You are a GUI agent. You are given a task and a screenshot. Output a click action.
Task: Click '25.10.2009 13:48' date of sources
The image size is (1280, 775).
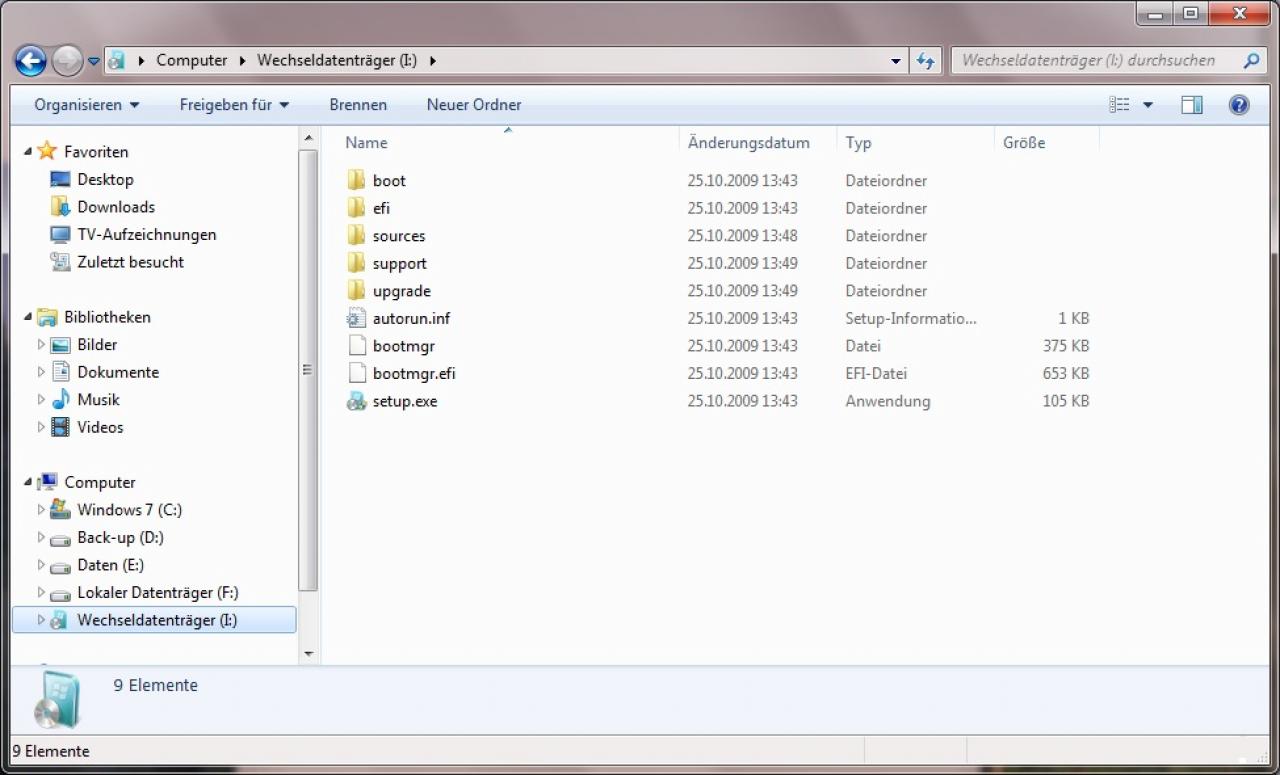(x=743, y=236)
